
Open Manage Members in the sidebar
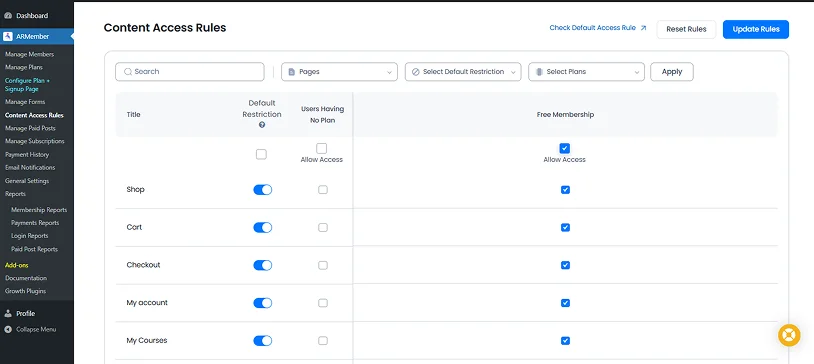pos(30,55)
